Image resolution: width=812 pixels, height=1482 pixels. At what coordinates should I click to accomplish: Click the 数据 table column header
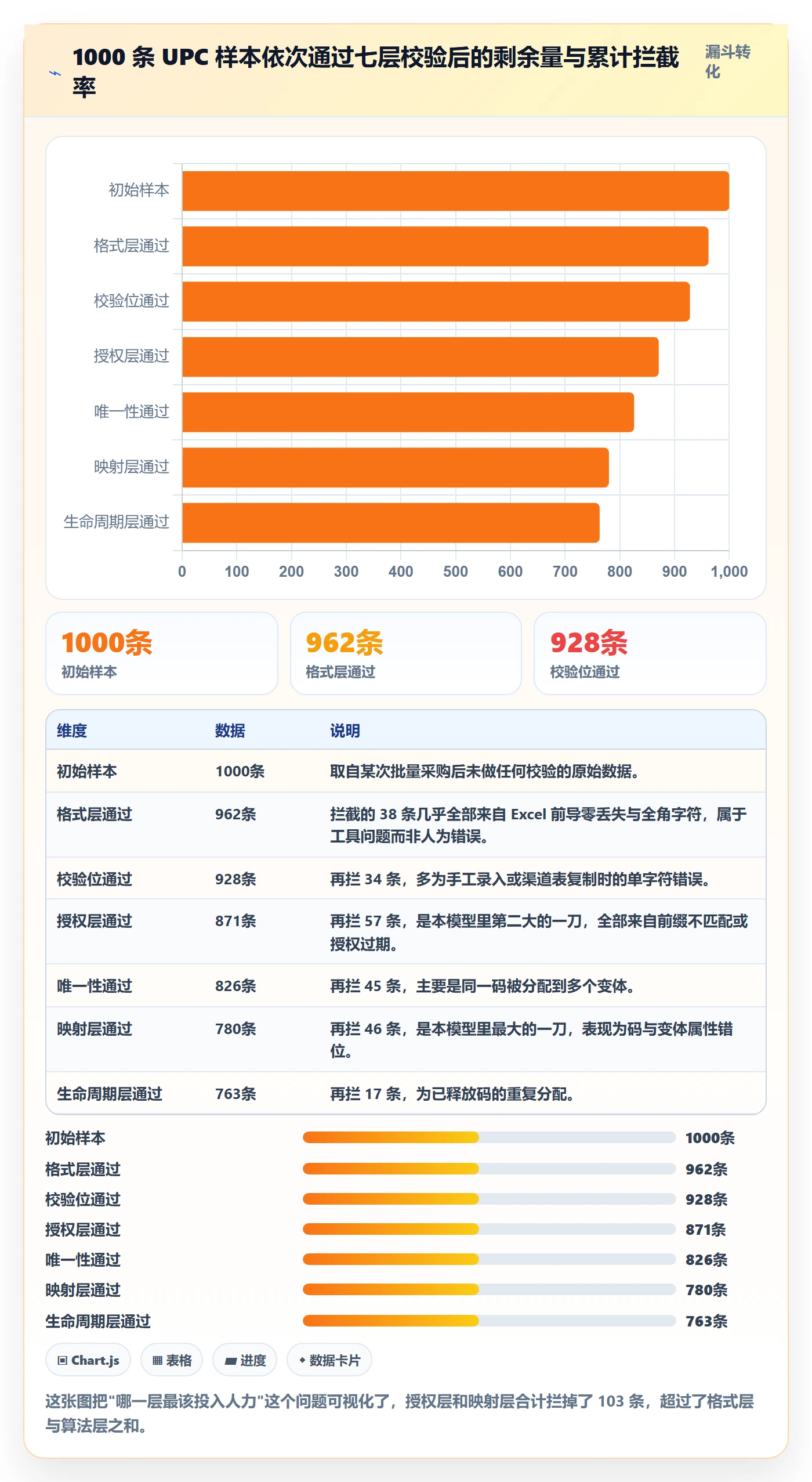[230, 731]
